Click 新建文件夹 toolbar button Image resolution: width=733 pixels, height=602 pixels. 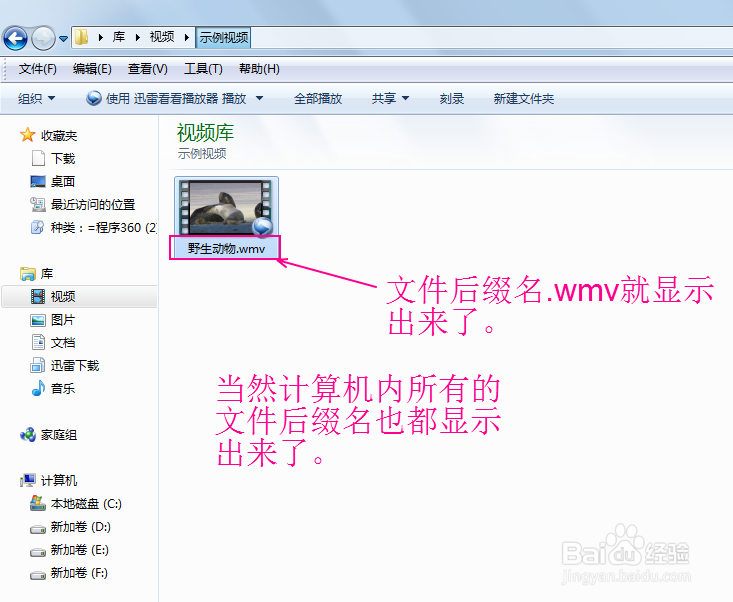pyautogui.click(x=524, y=99)
